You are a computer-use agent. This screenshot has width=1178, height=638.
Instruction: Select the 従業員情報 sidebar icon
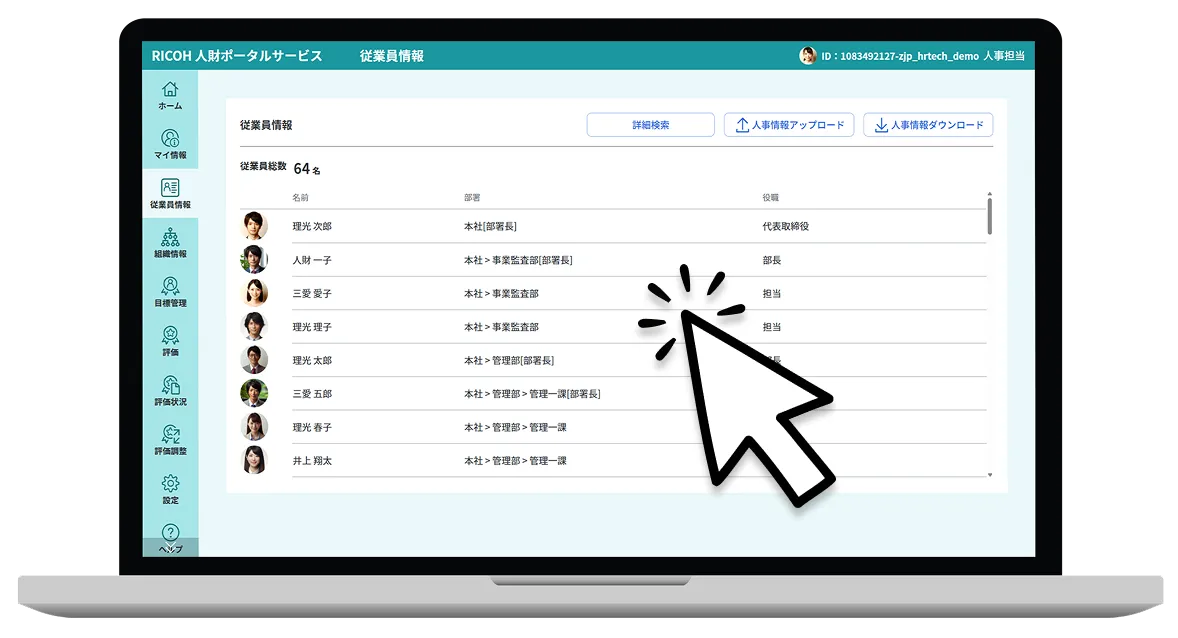(x=170, y=193)
